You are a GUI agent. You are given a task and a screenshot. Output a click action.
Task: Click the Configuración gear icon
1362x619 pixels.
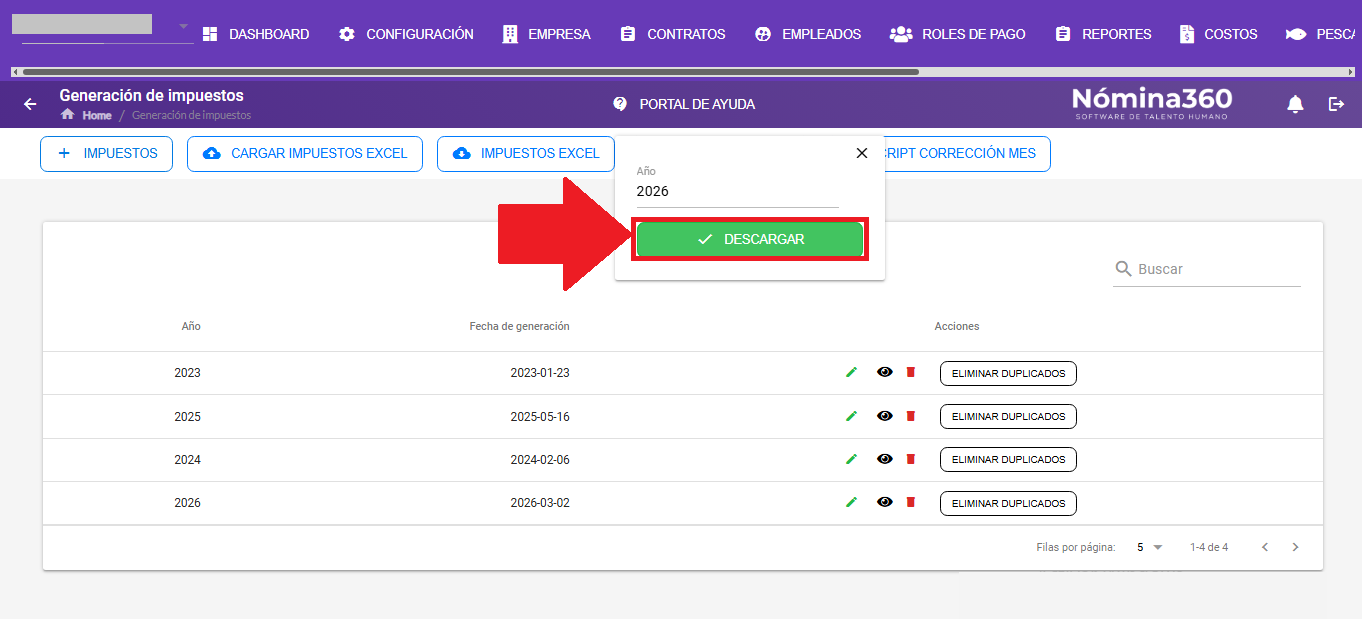point(347,34)
